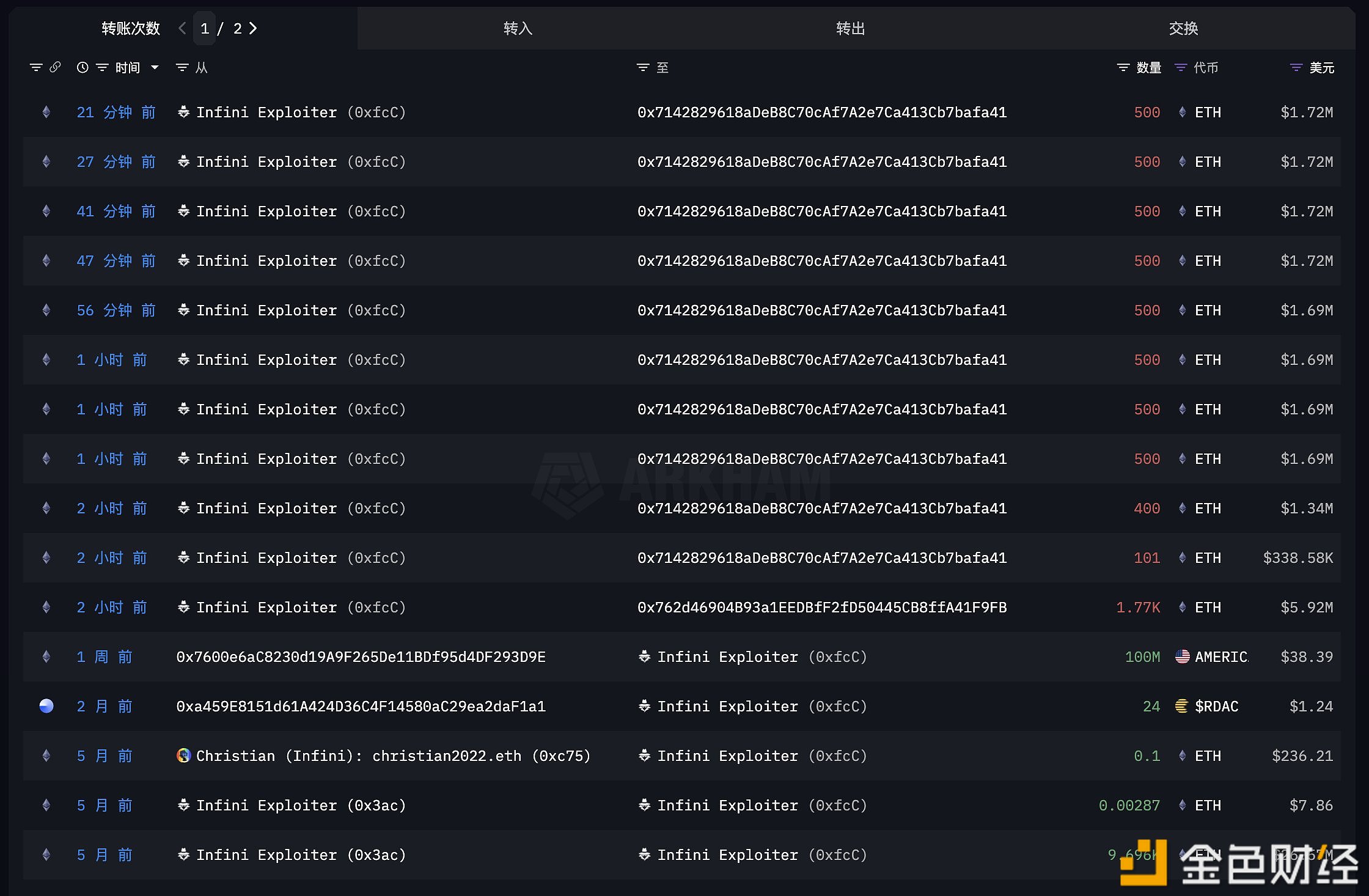
Task: Open the 时间 sort dropdown arrow
Action: coord(155,67)
